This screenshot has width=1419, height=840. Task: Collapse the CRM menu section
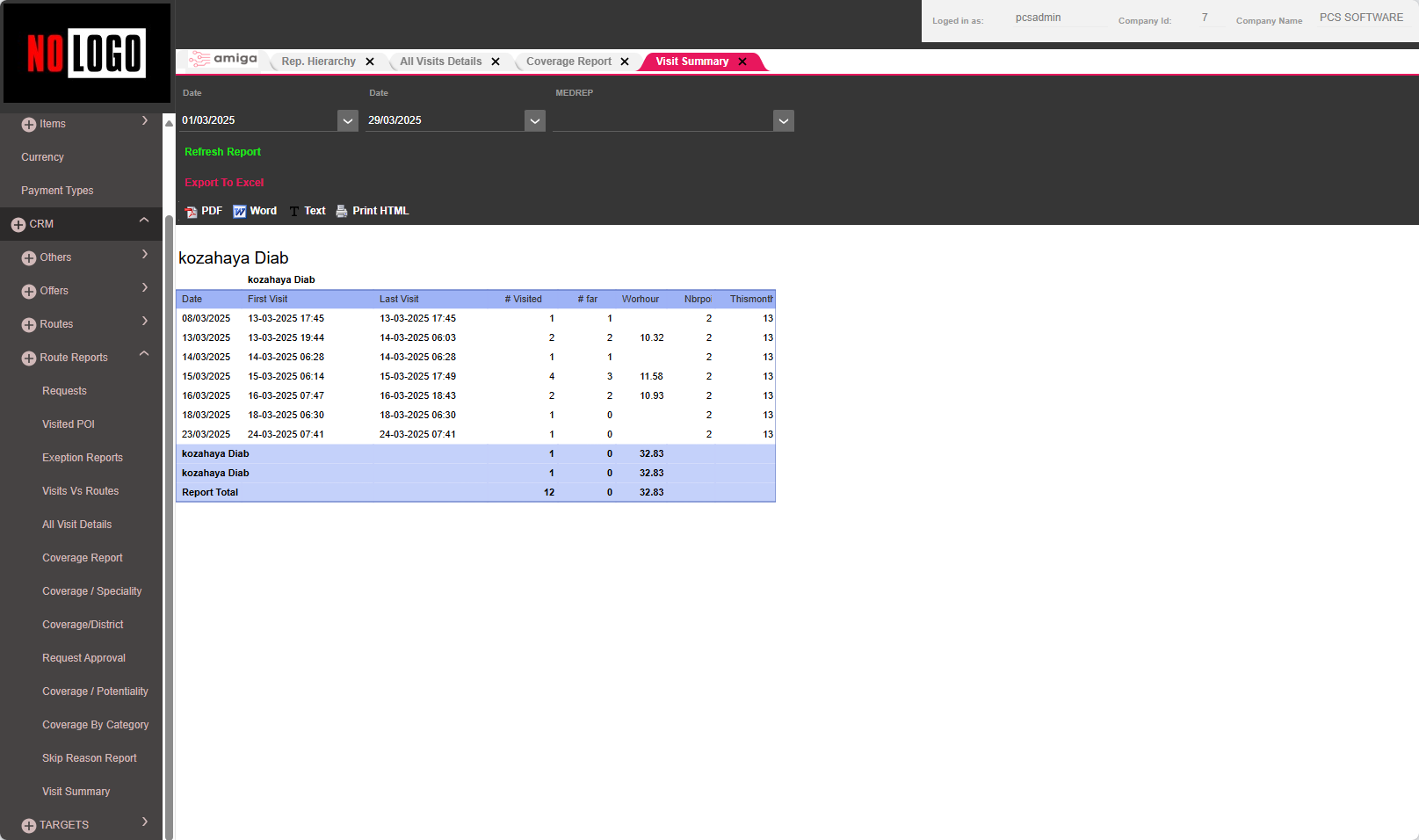144,221
